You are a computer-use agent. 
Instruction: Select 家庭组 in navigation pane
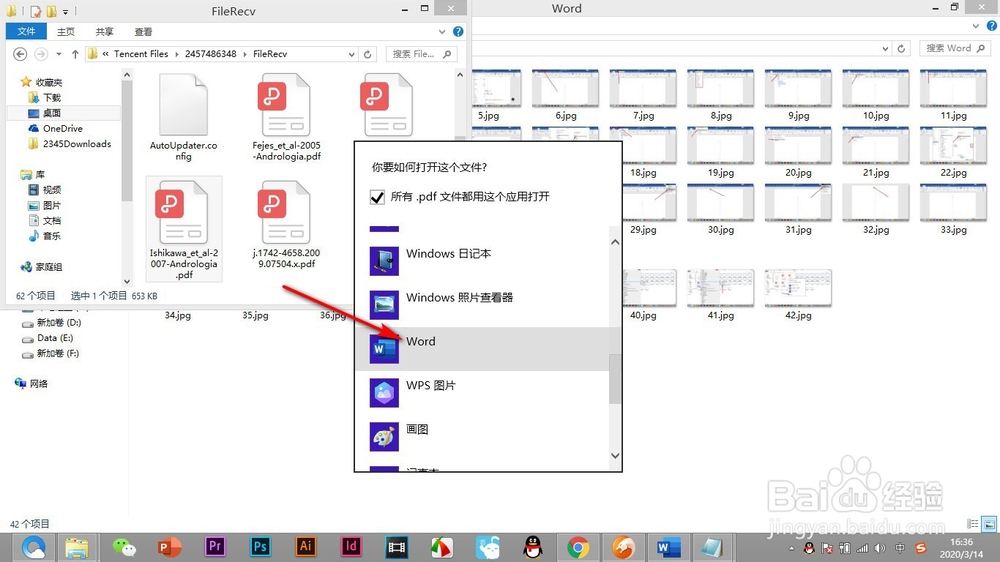point(41,267)
